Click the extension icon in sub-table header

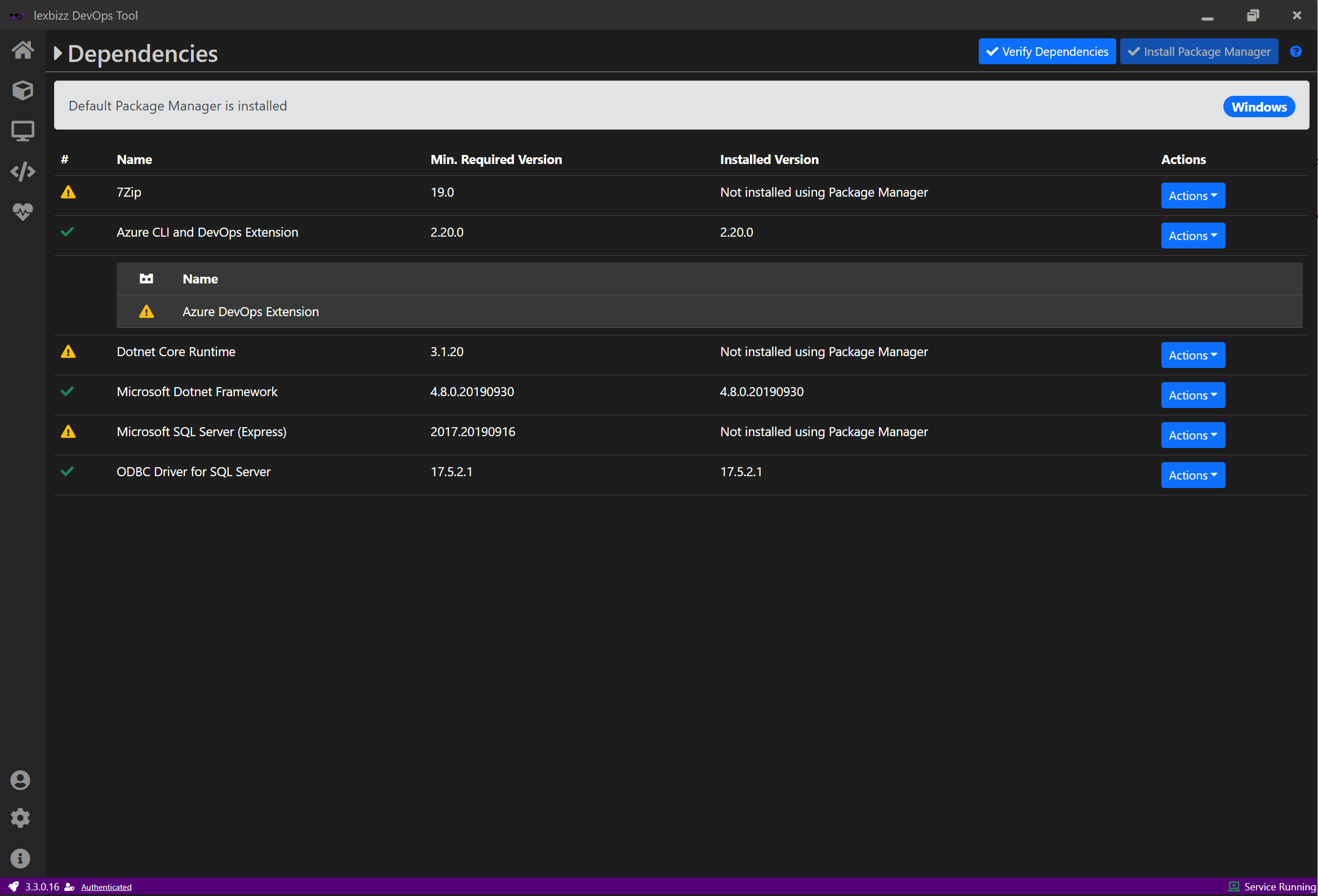147,278
